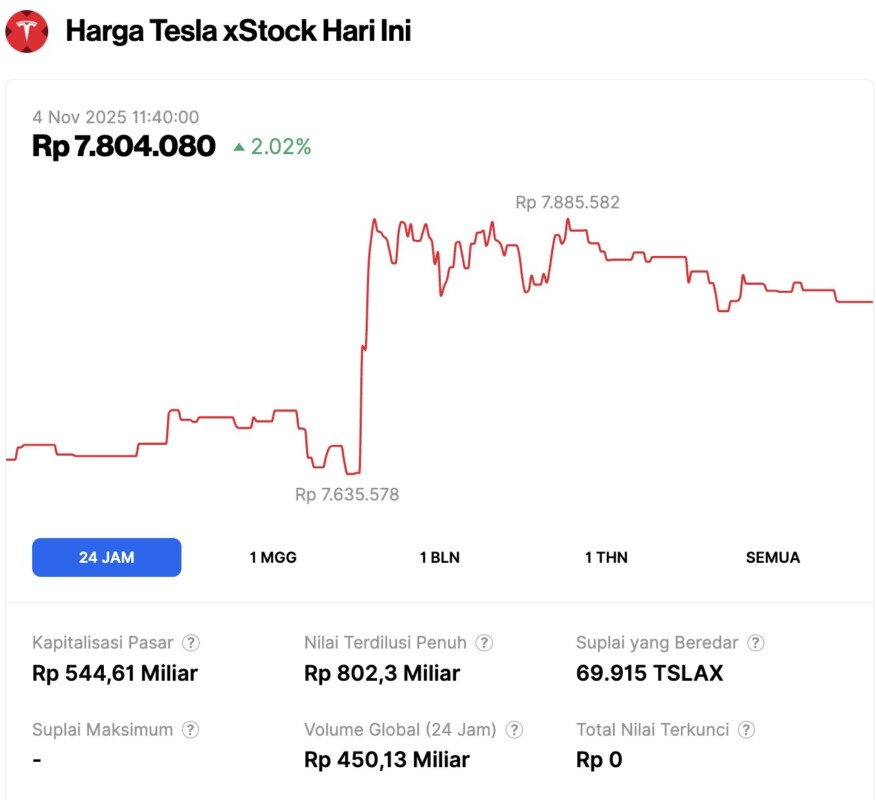Viewport: 876px width, 800px height.
Task: Click help icon beside Nilai Terdilusi Penuh
Action: coord(484,643)
